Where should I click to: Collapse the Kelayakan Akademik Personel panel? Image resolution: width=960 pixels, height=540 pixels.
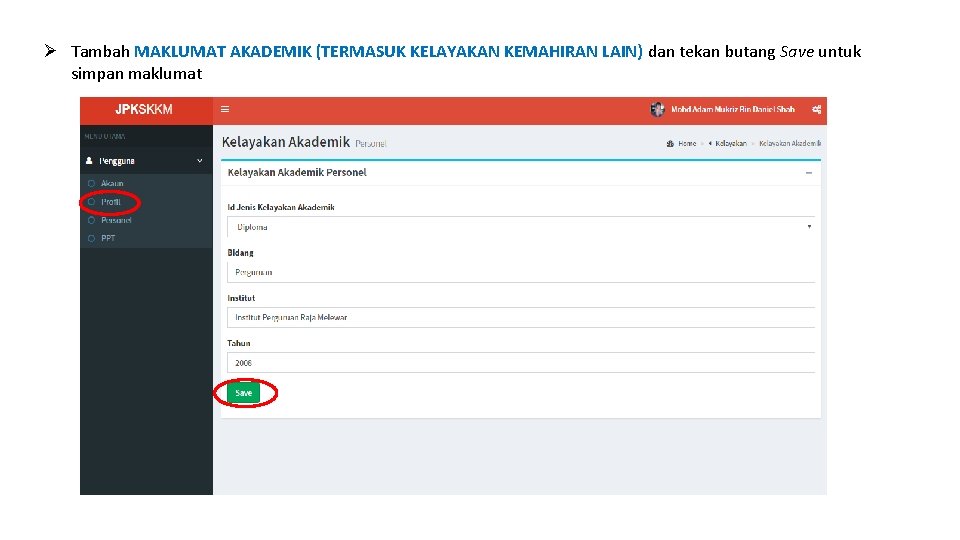(x=809, y=173)
